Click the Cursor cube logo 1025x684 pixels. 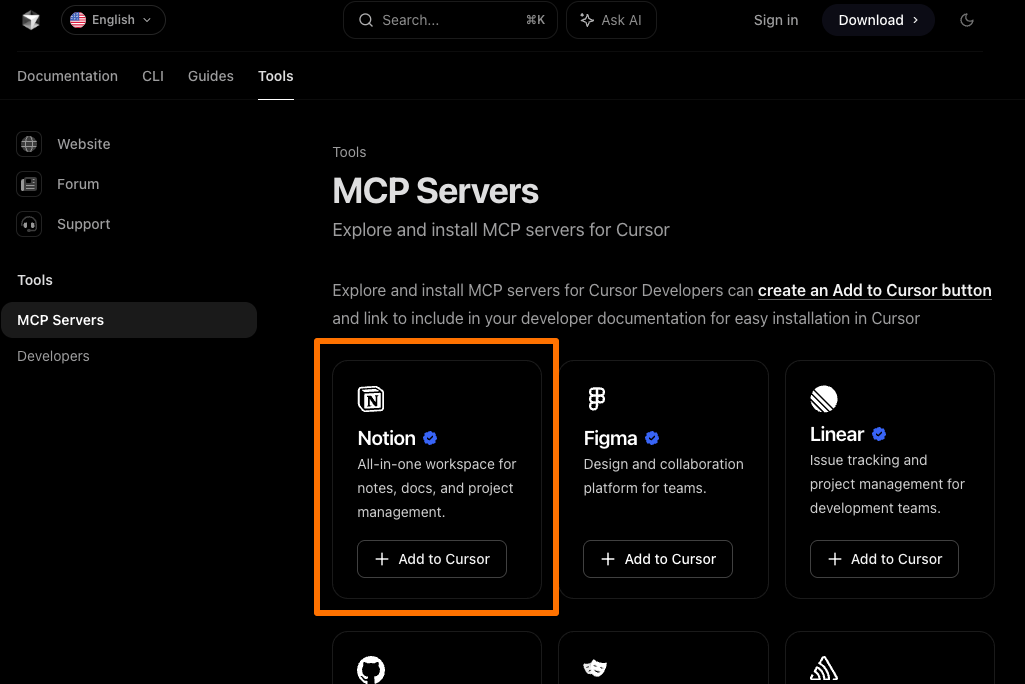(x=30, y=20)
